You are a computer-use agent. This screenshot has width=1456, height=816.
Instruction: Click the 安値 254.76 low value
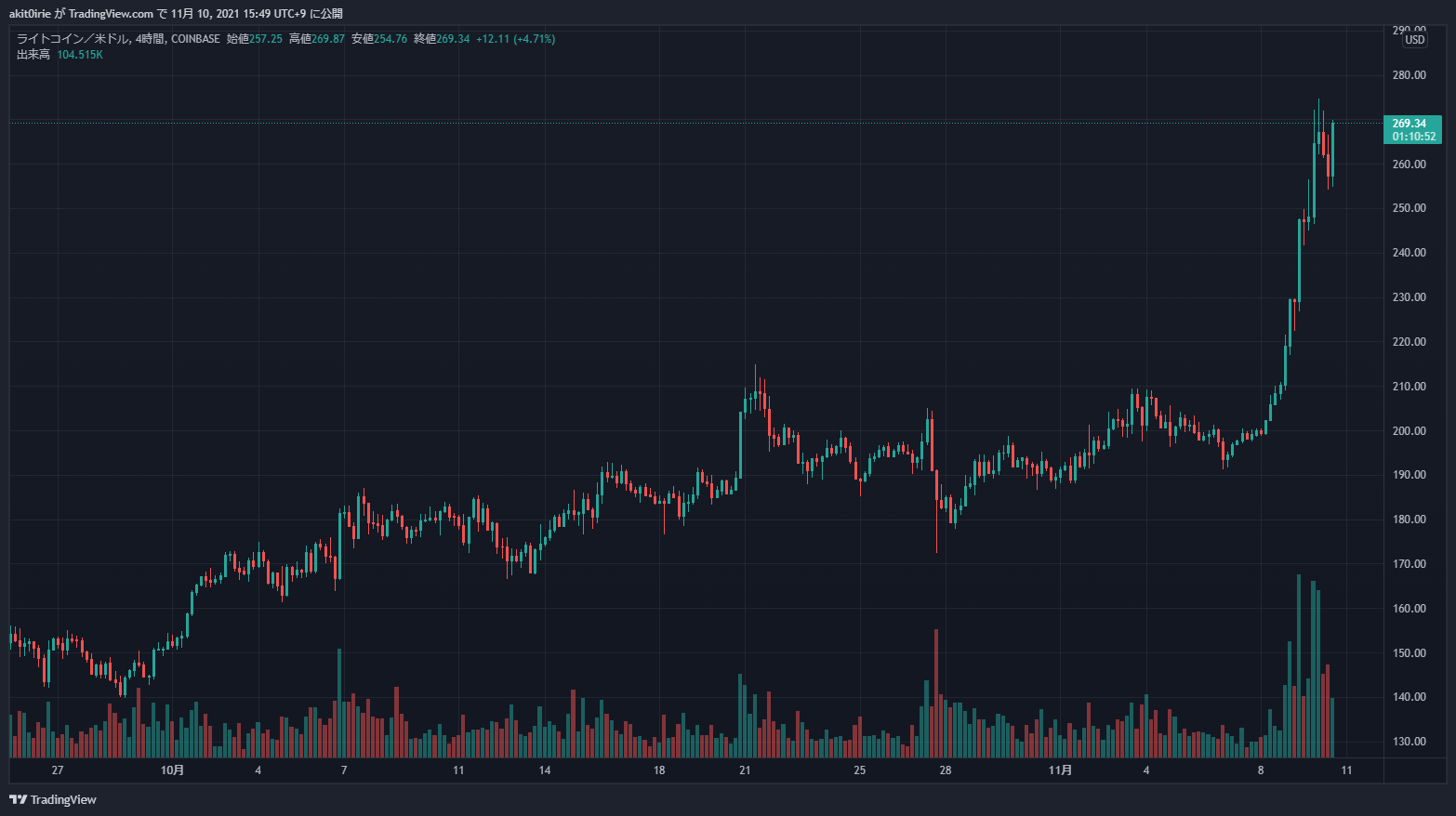coord(378,39)
